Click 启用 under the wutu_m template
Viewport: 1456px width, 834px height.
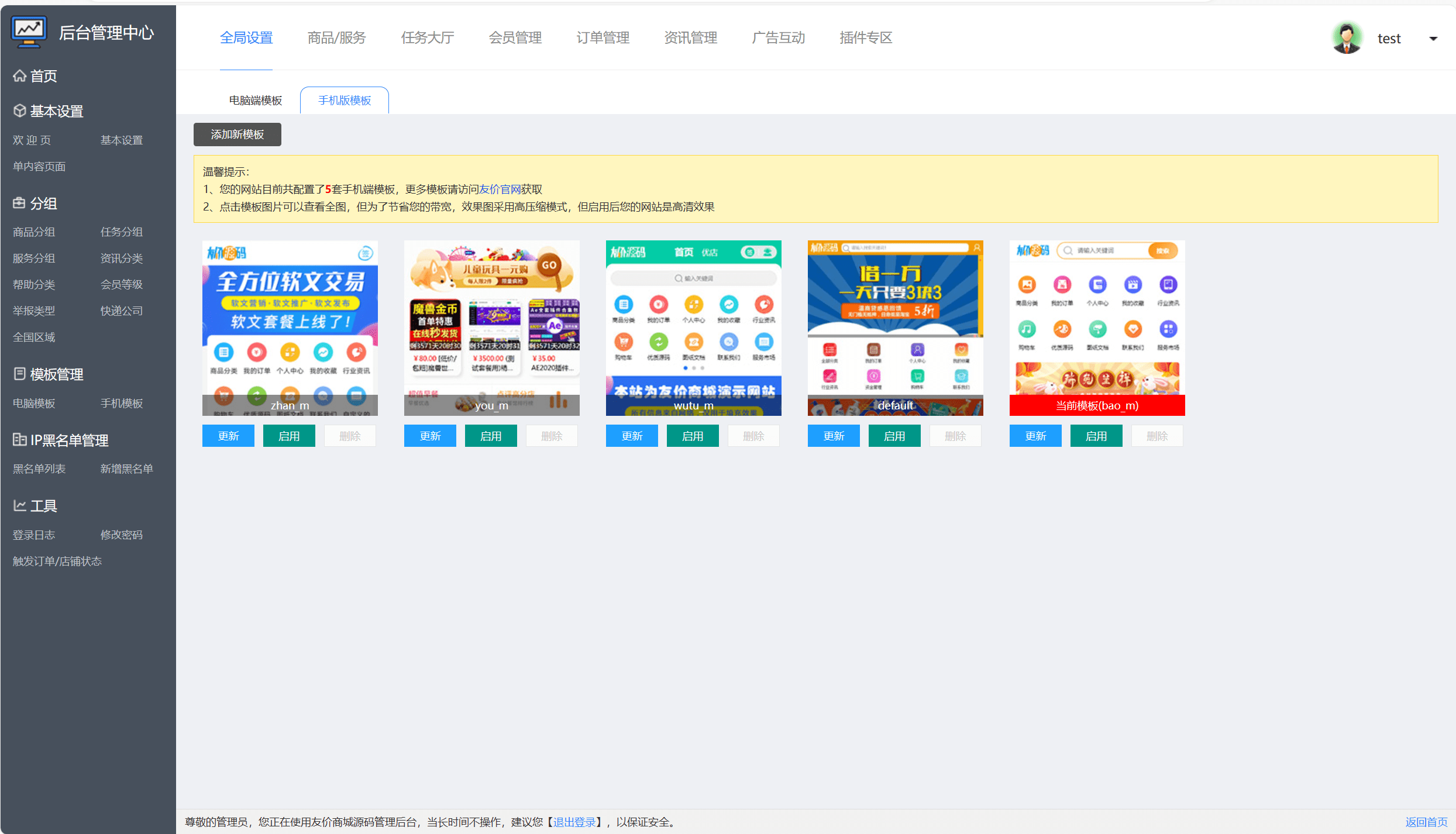coord(693,436)
